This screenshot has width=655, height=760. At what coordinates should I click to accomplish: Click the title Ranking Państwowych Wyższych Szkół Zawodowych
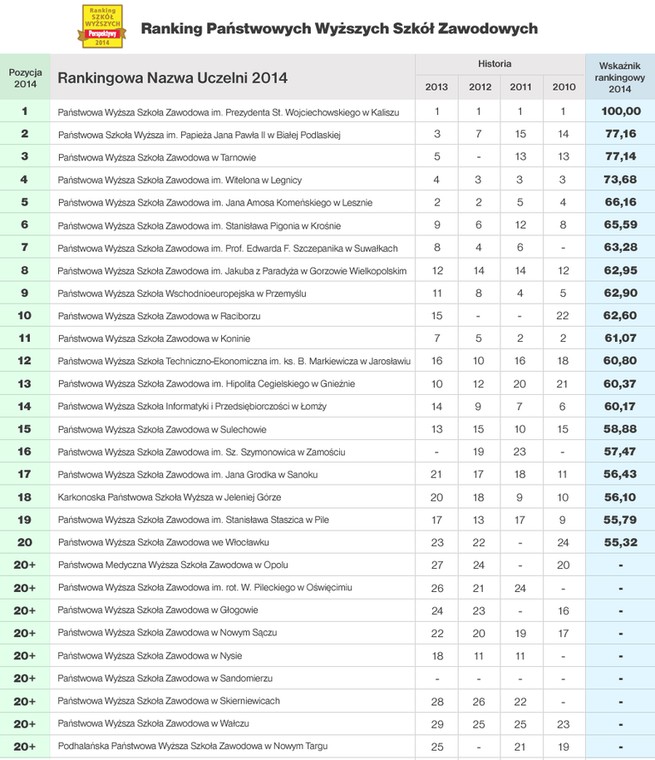(x=339, y=29)
